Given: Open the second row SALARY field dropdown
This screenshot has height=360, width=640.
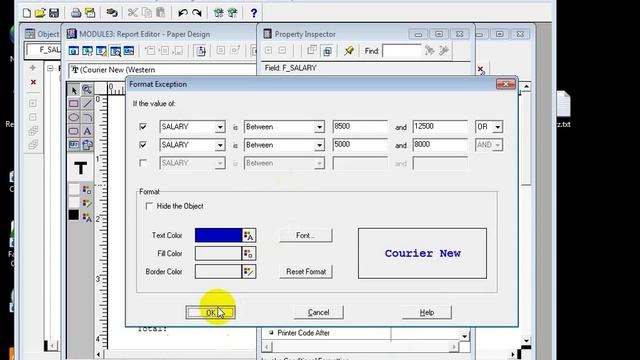Looking at the screenshot, I should click(x=220, y=145).
